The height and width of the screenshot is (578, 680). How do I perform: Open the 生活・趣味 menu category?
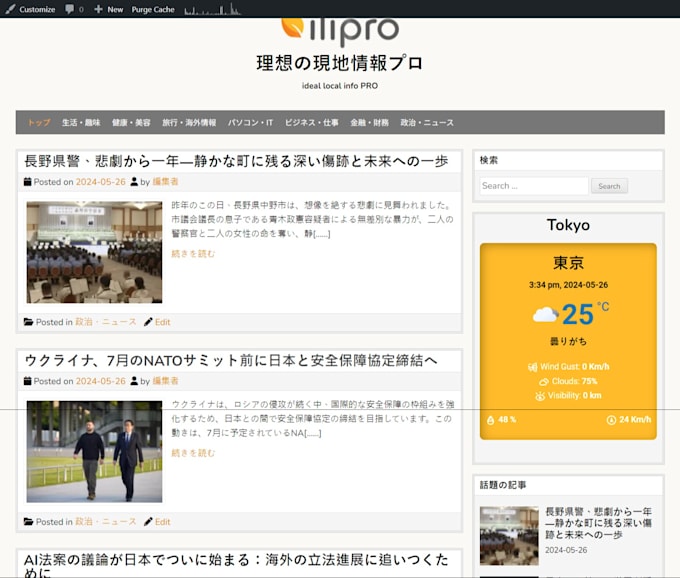click(81, 123)
